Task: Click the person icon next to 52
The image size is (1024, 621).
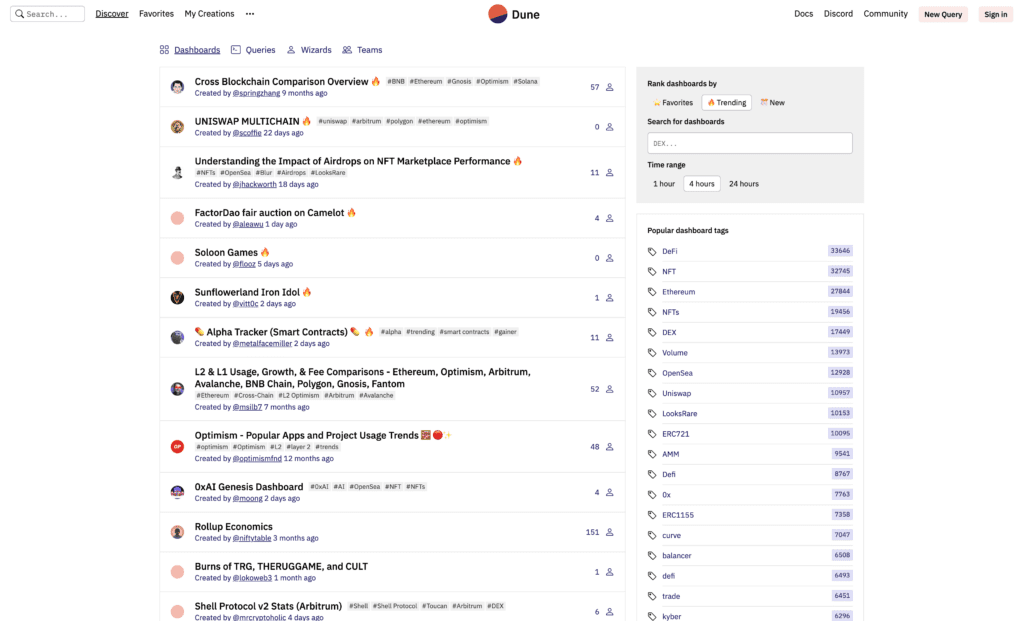Action: [609, 389]
